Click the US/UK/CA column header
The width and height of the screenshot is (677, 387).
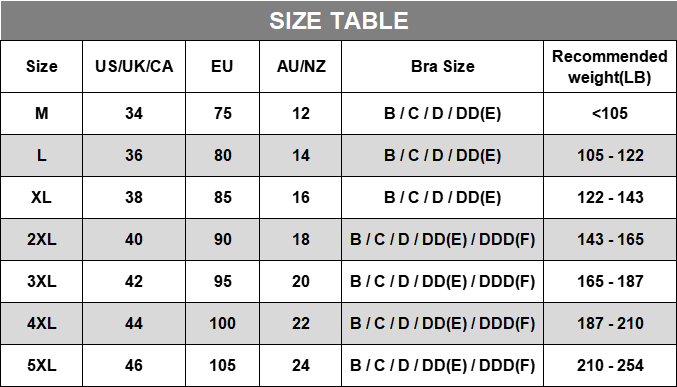point(134,67)
